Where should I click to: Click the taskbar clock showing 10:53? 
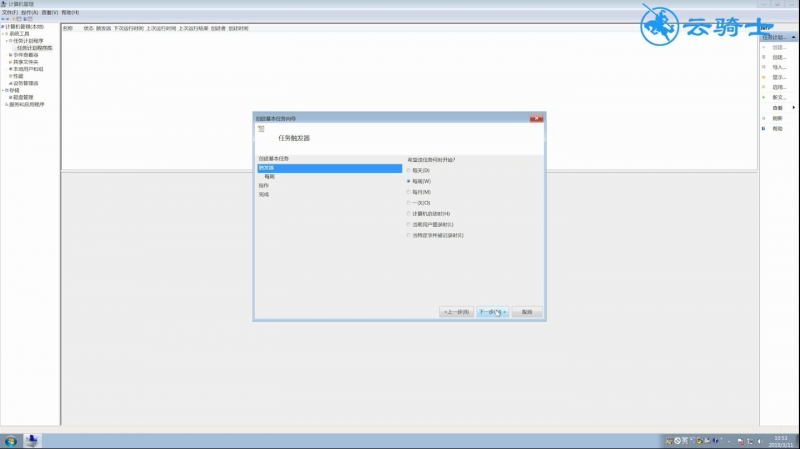click(781, 441)
